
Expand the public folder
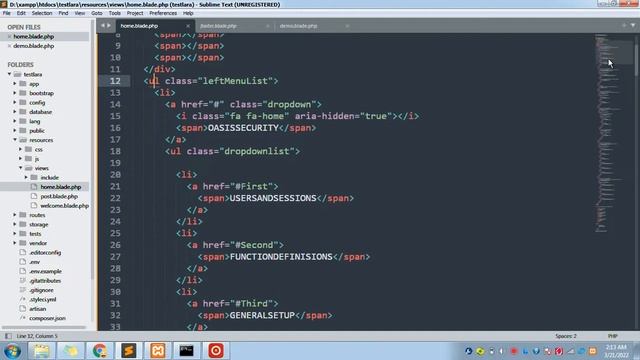tap(15, 131)
